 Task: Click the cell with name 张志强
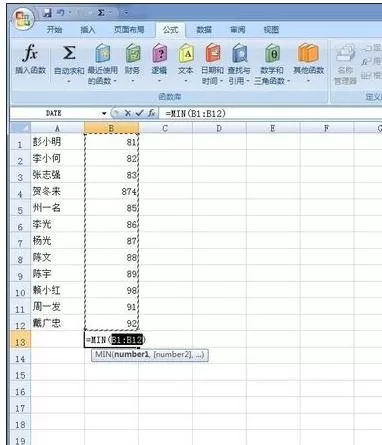click(57, 175)
